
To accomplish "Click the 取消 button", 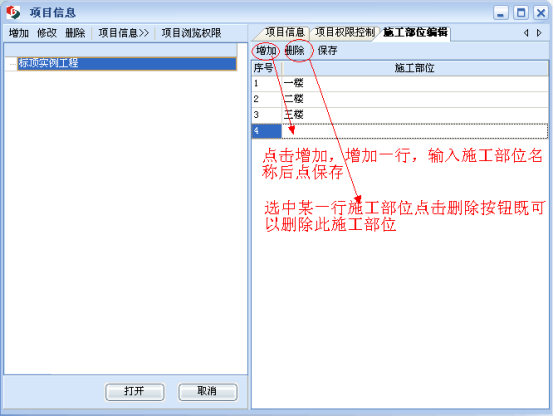I will pyautogui.click(x=208, y=392).
